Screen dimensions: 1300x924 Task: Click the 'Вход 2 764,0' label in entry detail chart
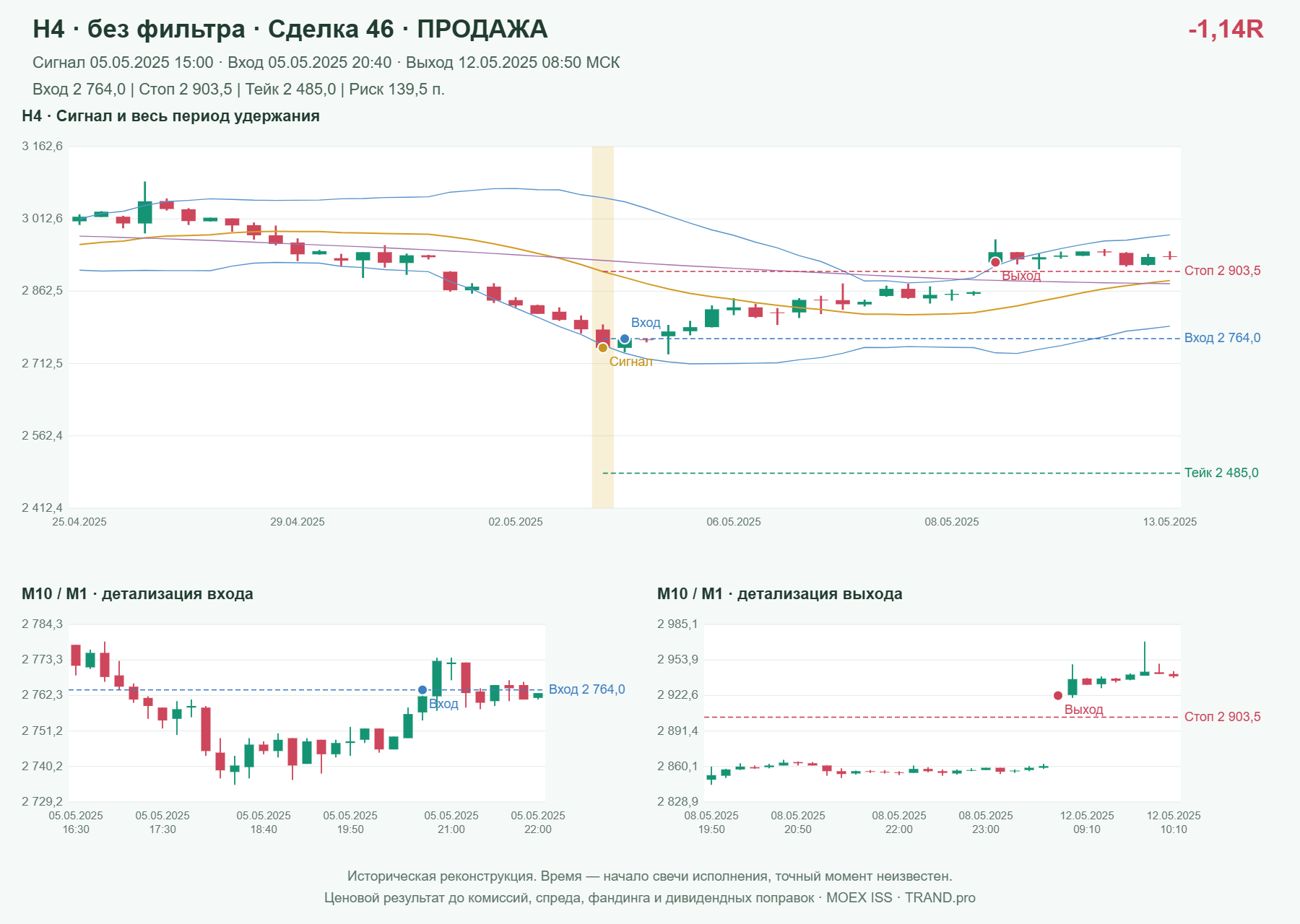pyautogui.click(x=587, y=689)
